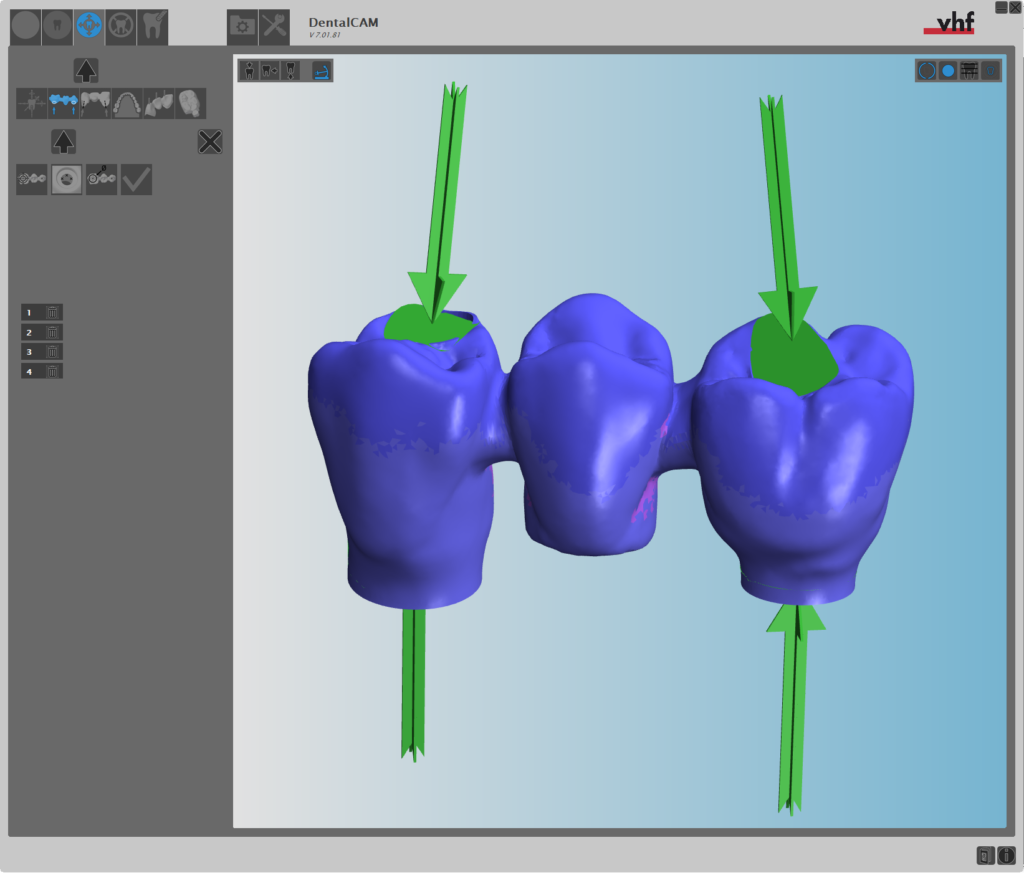The width and height of the screenshot is (1024, 873).
Task: Select the full arch model icon
Action: [127, 103]
